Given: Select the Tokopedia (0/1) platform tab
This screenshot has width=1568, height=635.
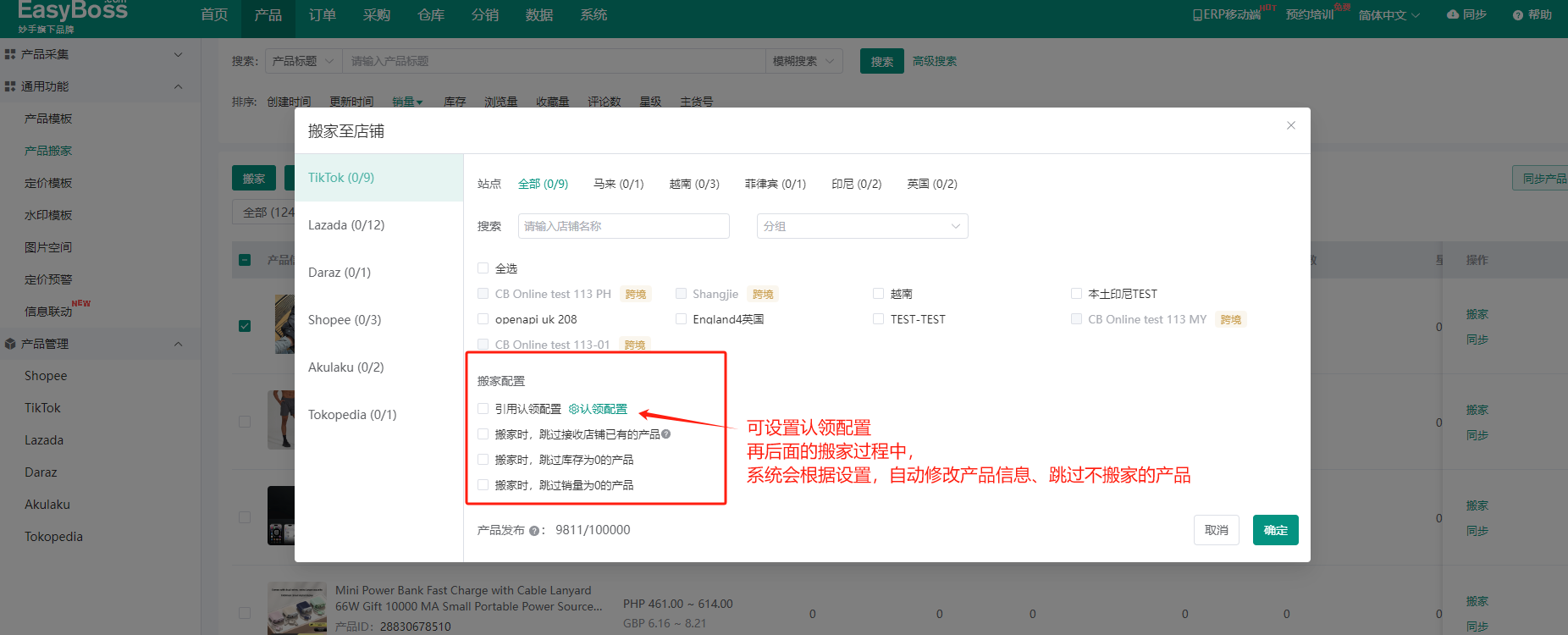Looking at the screenshot, I should (x=378, y=415).
